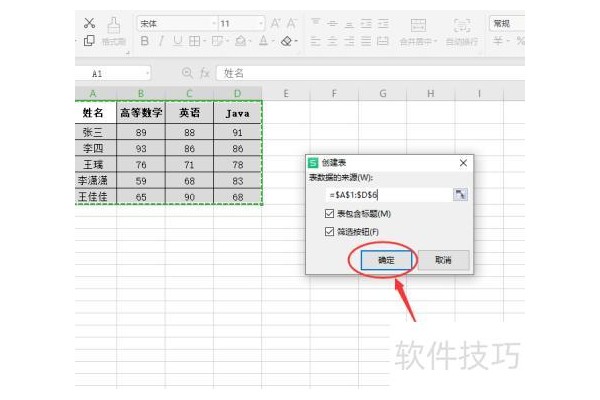Close the 创建表 dialog
The image size is (600, 400).
point(463,163)
